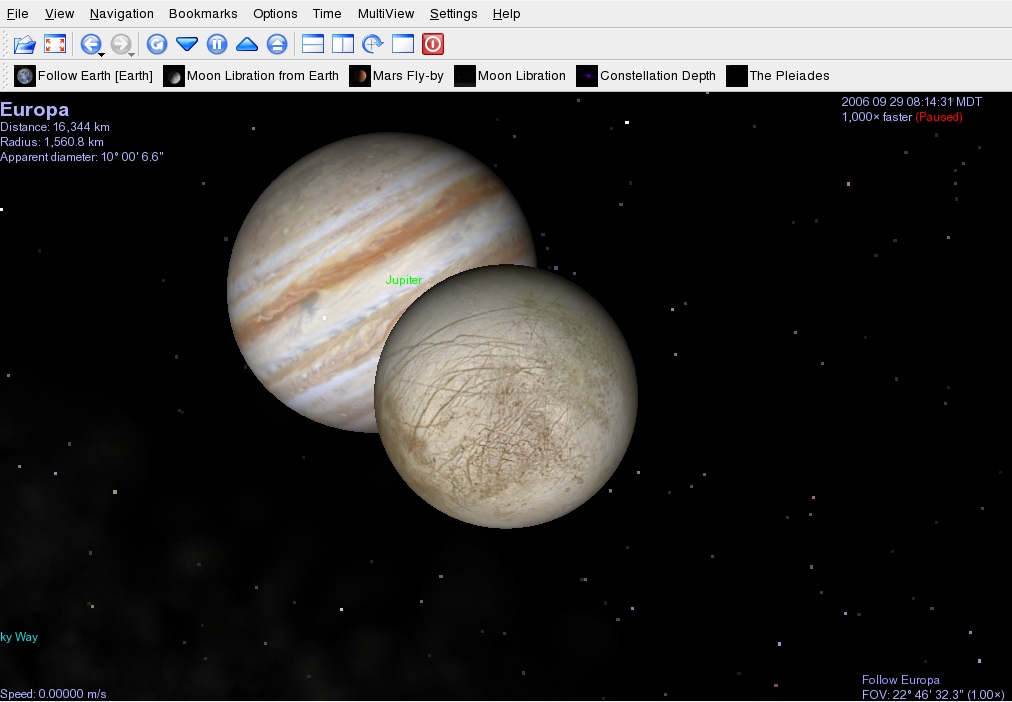Screen dimensions: 1012x702
Task: Cycle to the next view
Action: [373, 44]
